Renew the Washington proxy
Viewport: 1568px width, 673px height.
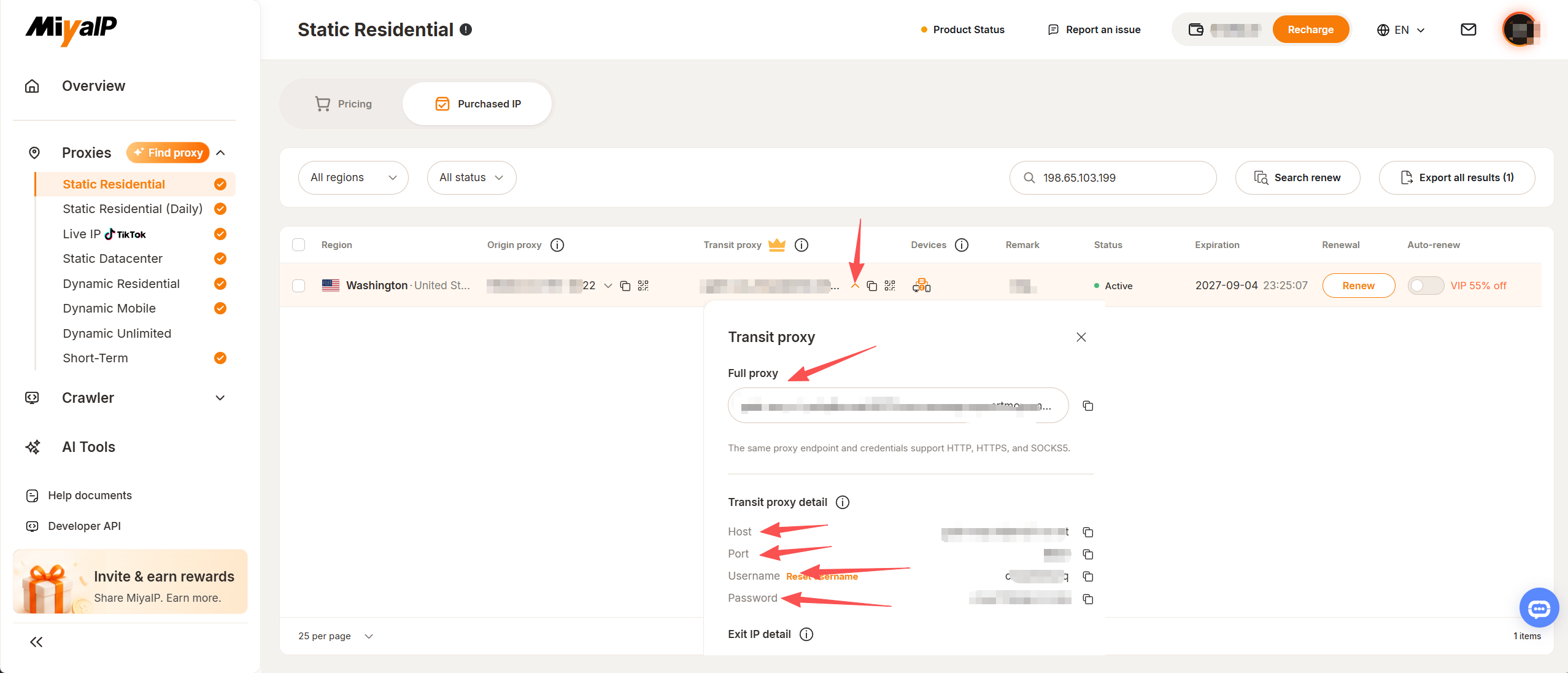coord(1358,286)
